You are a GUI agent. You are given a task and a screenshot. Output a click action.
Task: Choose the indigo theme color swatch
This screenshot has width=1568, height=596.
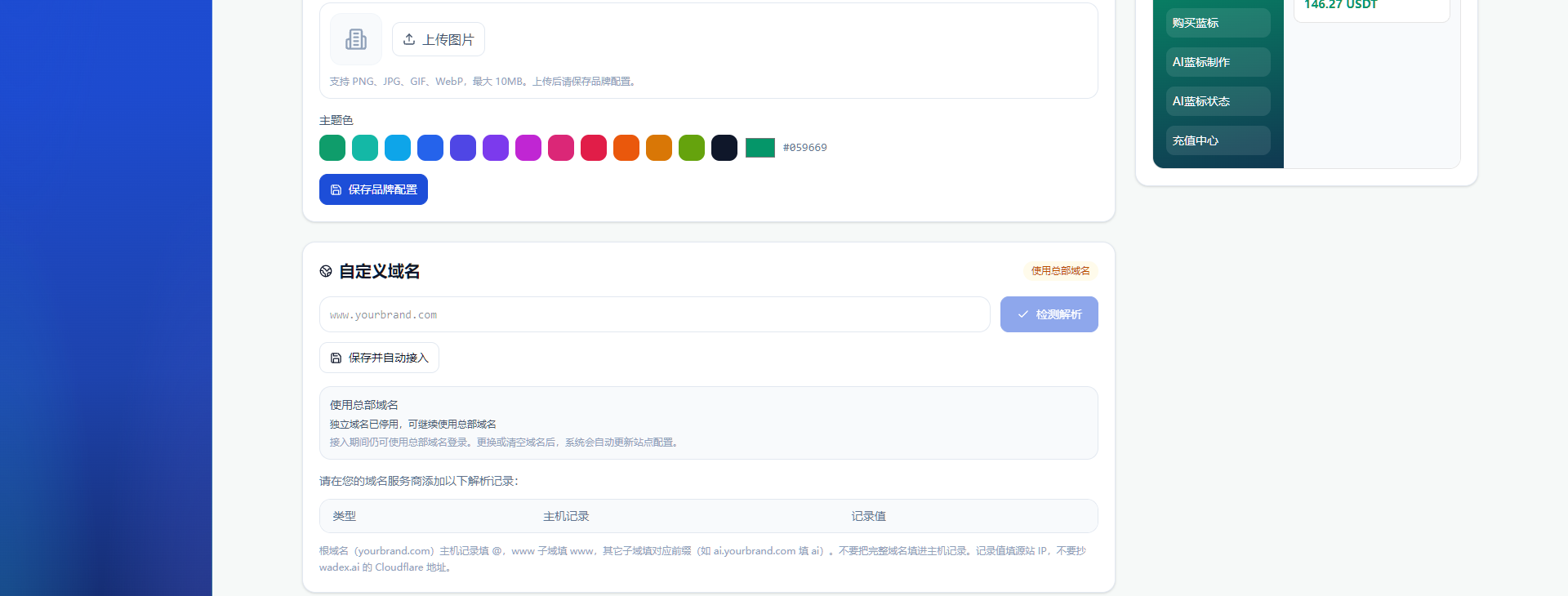pyautogui.click(x=463, y=148)
